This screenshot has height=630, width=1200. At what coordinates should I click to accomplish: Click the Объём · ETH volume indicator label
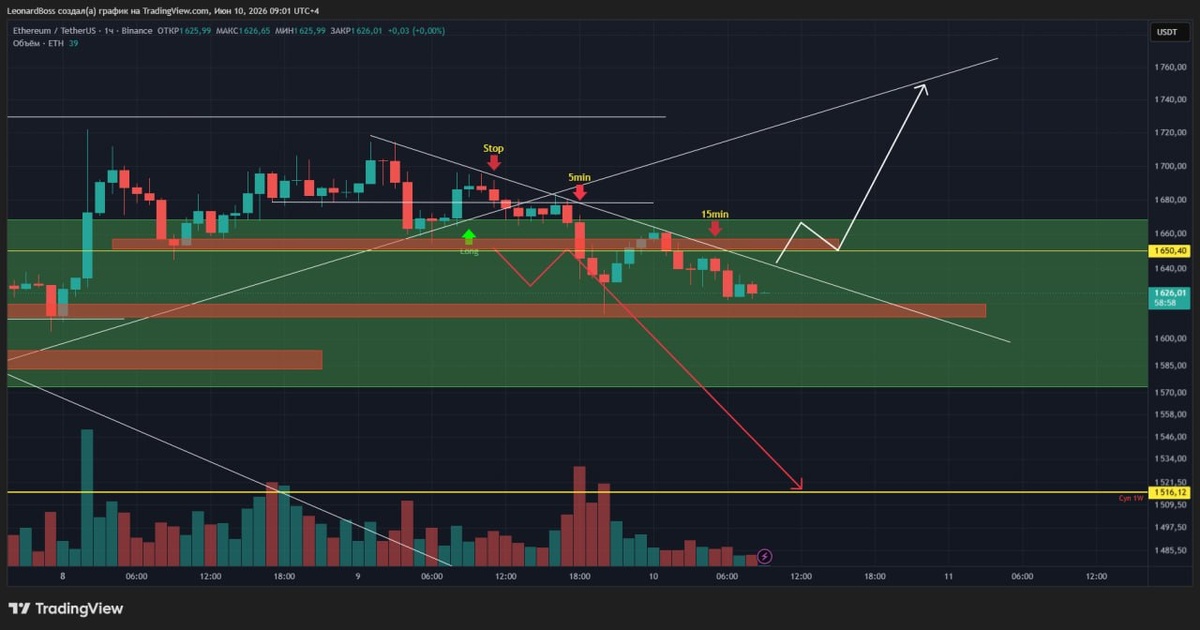(38, 43)
